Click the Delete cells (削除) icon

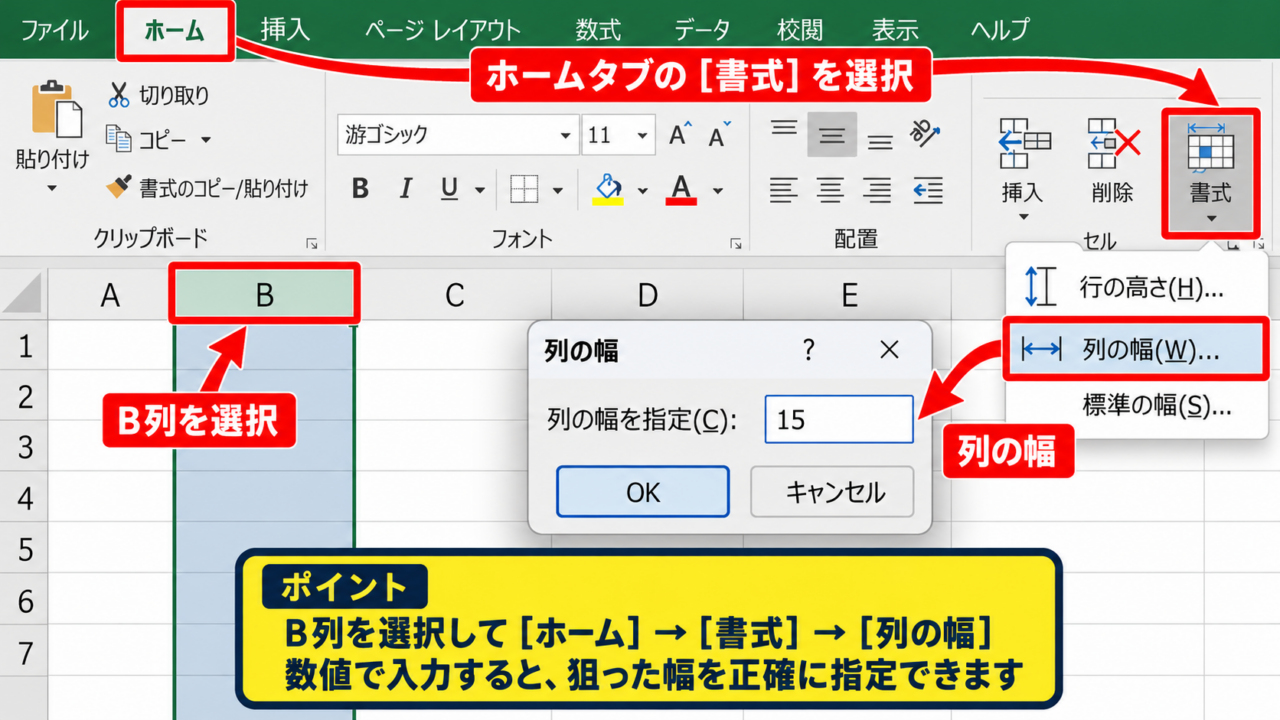pos(1113,145)
